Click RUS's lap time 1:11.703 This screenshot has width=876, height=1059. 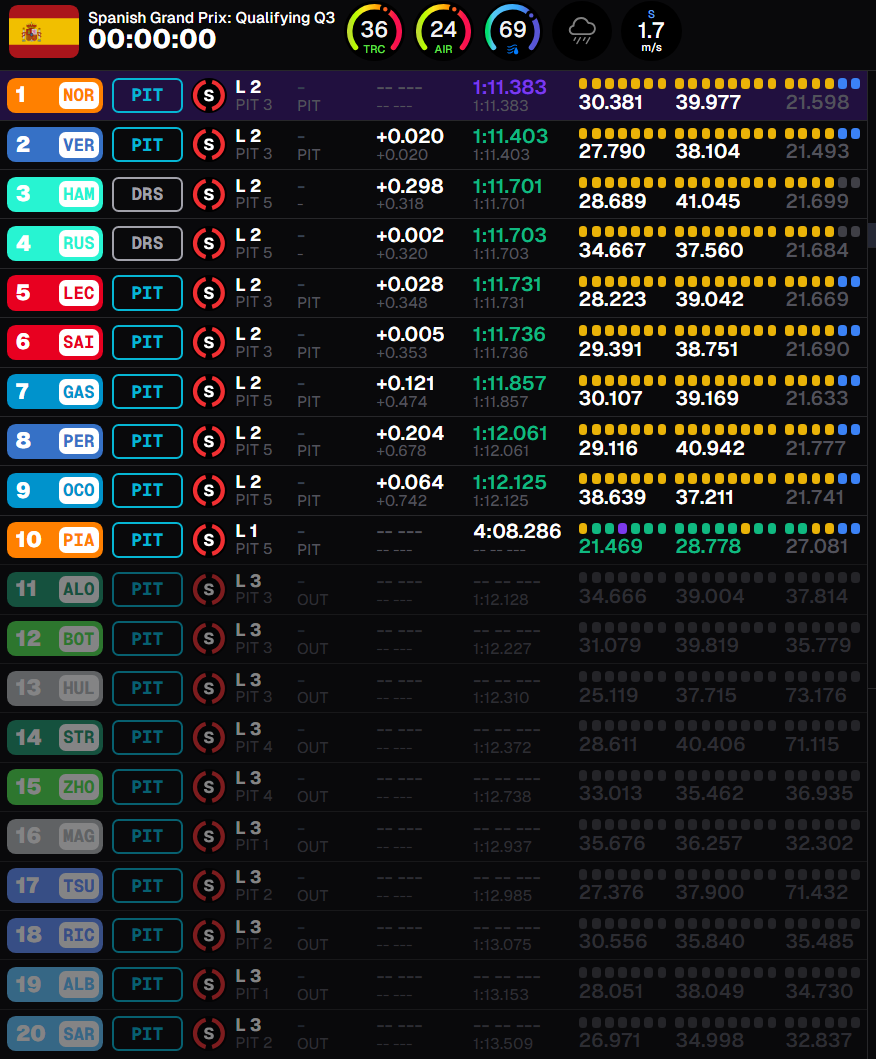click(510, 235)
